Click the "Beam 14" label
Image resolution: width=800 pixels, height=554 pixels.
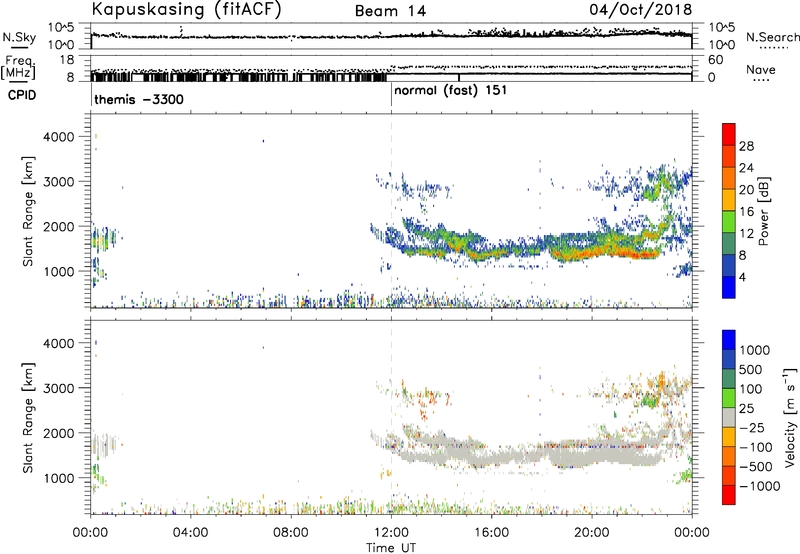tap(390, 11)
